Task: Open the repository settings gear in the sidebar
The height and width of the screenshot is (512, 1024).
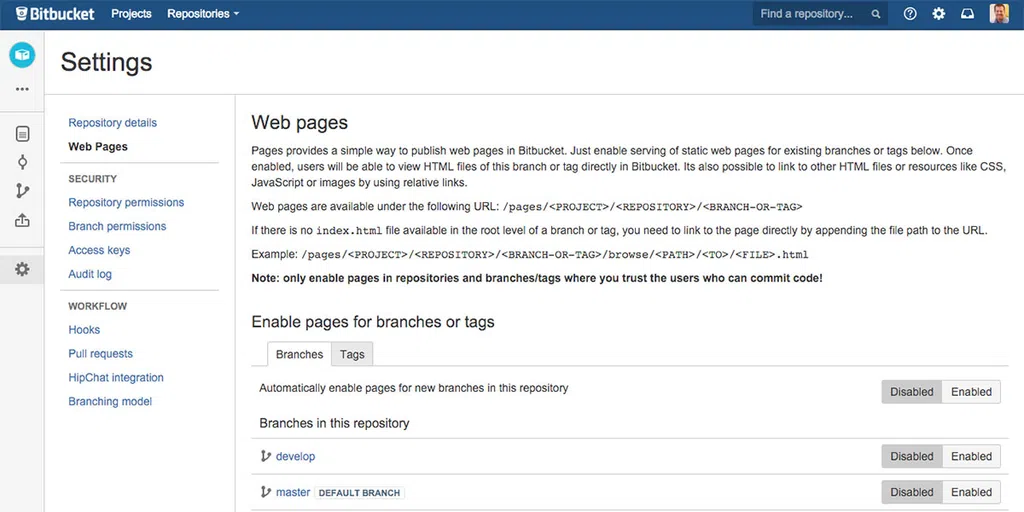Action: coord(22,269)
